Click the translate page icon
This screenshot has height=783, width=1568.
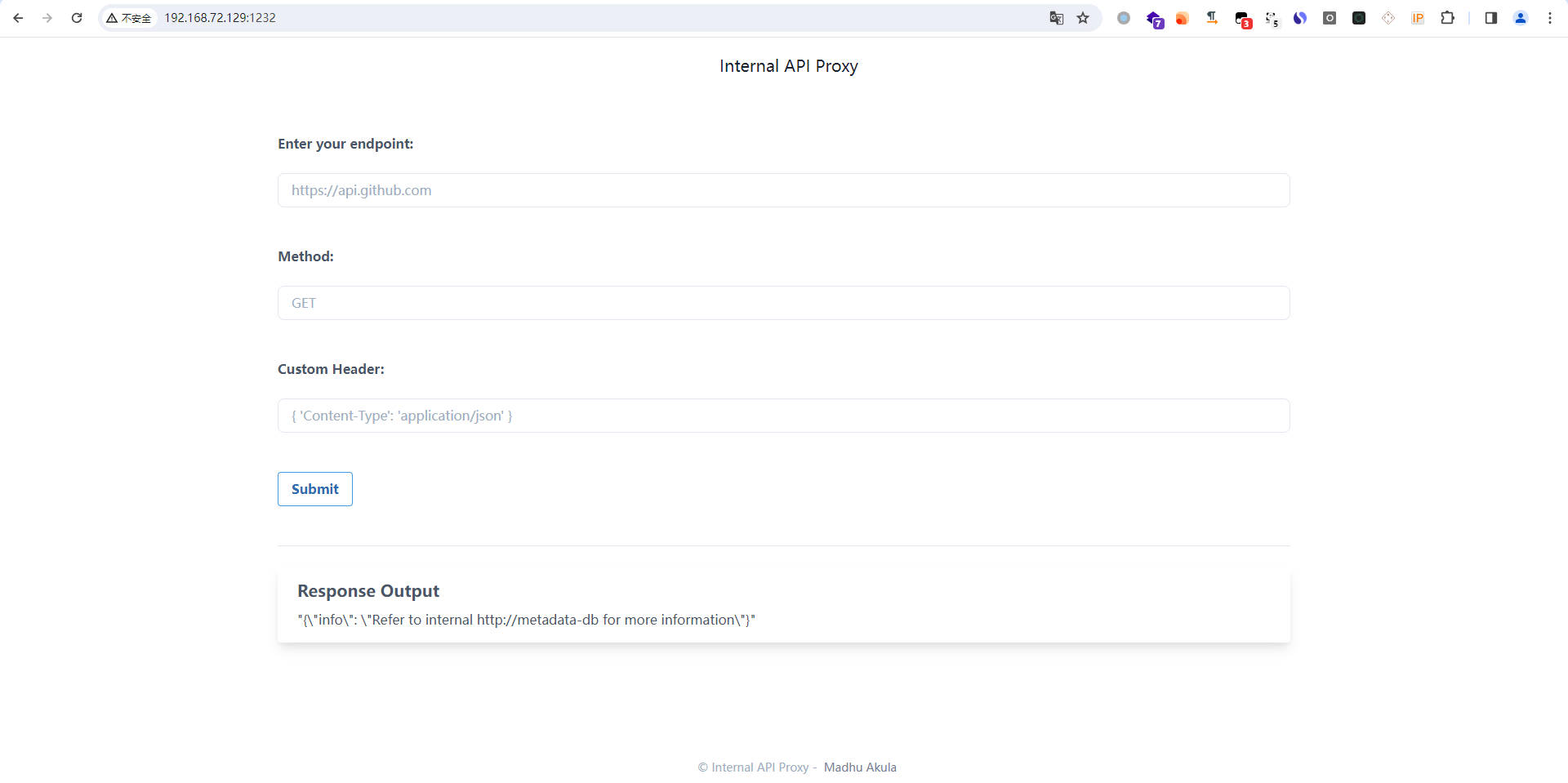[x=1056, y=18]
